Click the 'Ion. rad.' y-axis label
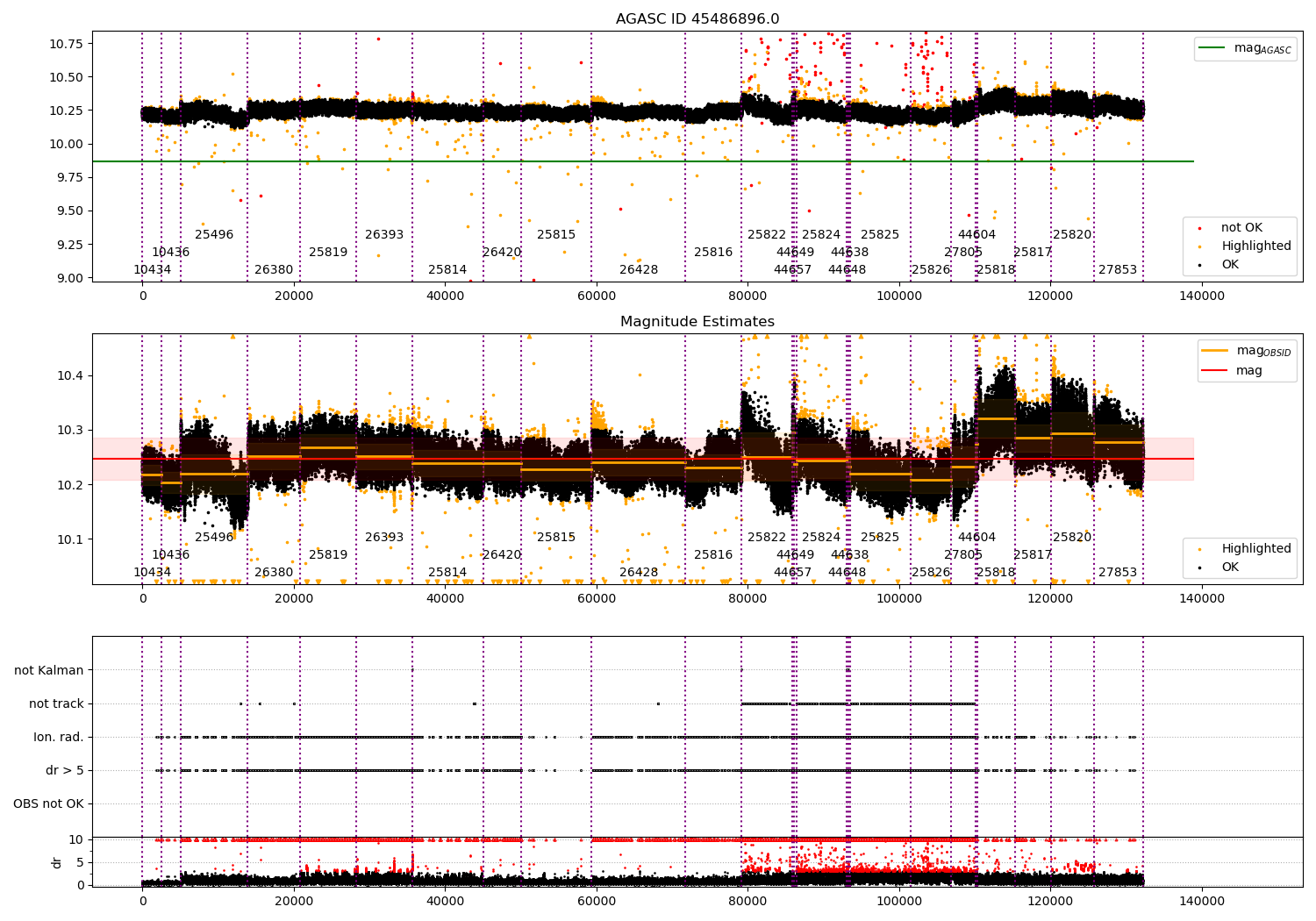Screen dimensions: 1316x921 (x=59, y=737)
